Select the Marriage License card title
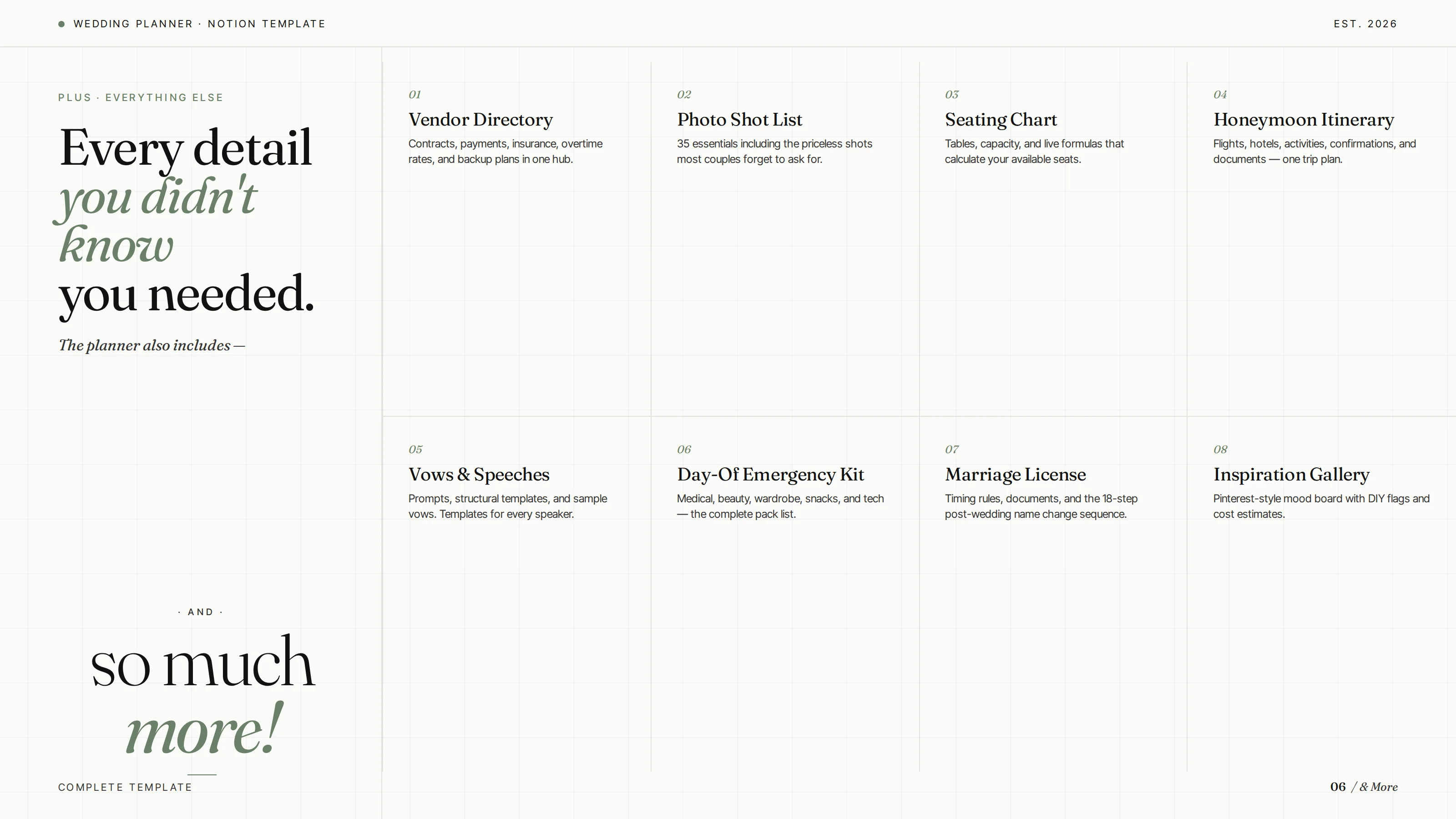1456x819 pixels. (1015, 475)
